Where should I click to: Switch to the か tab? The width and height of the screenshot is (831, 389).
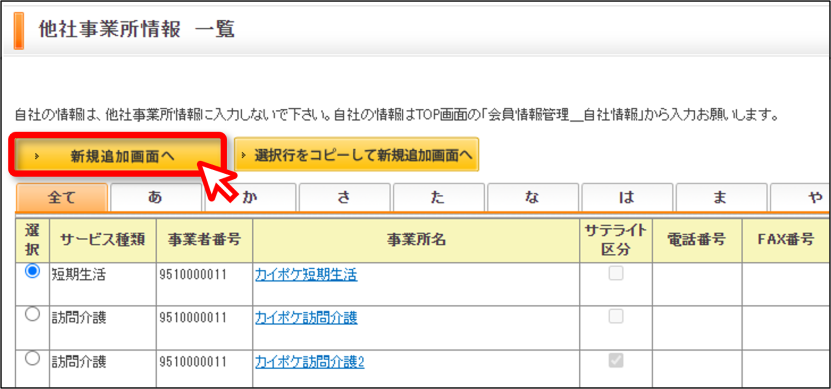(250, 197)
